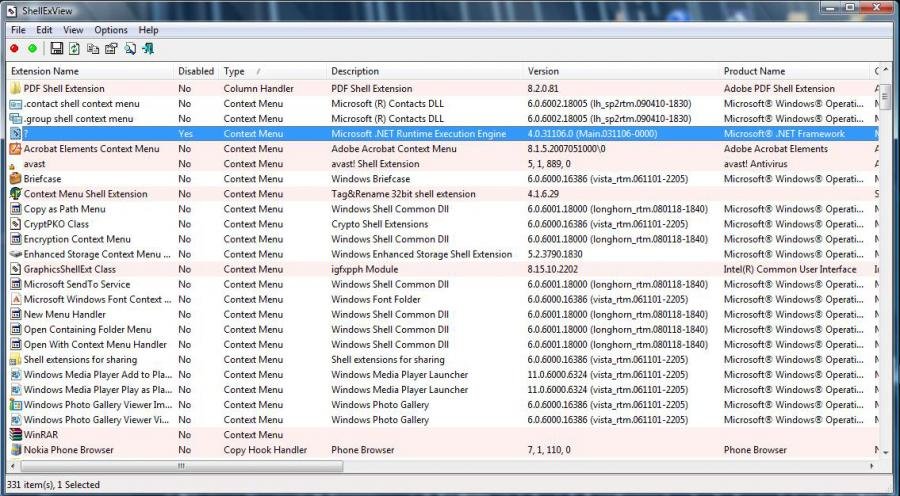900x496 pixels.
Task: Click the GraphicsShellExt Class icon
Action: (x=16, y=269)
